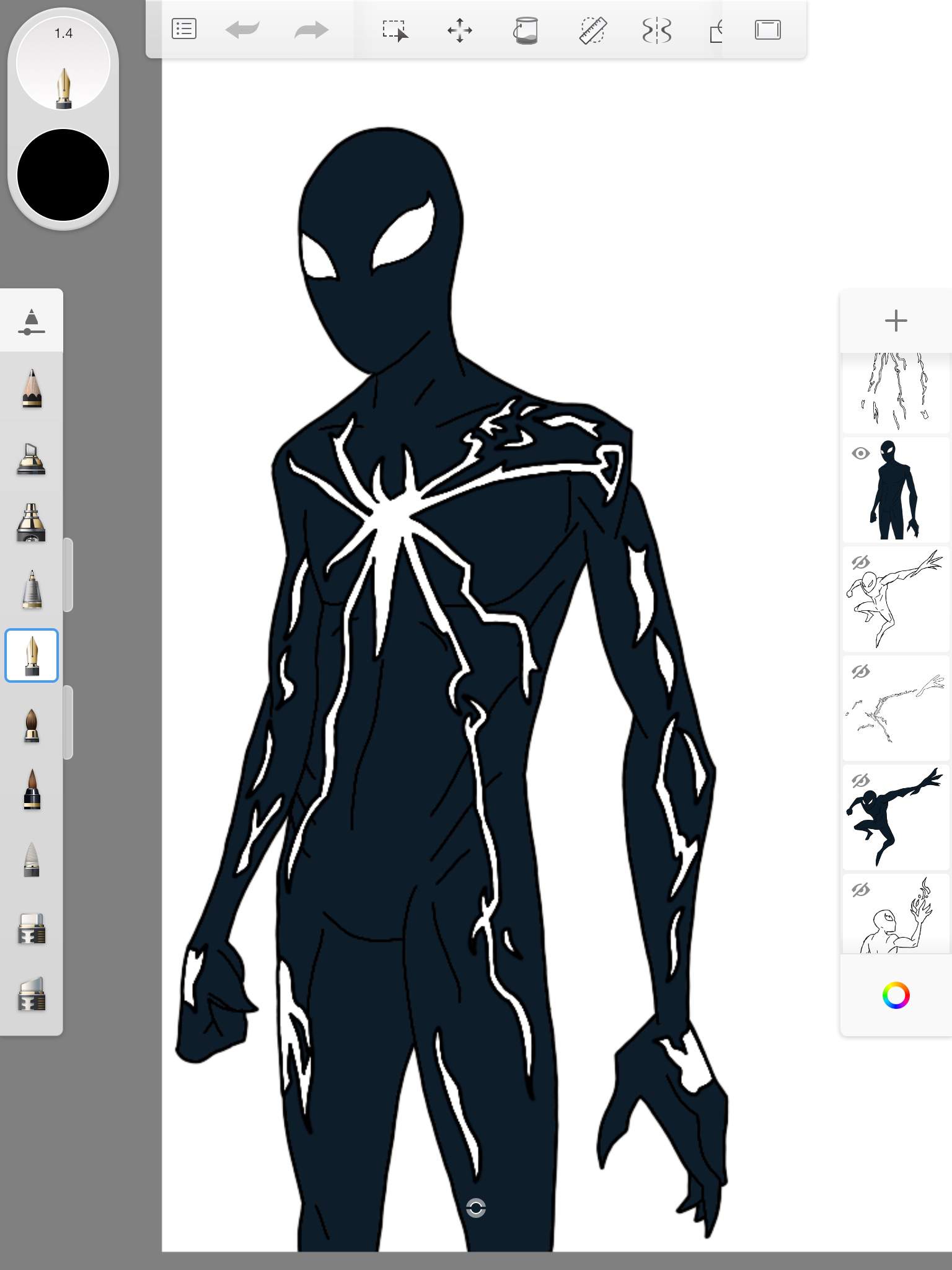This screenshot has width=952, height=1270.
Task: Select the rectangular selection tool
Action: coord(395,30)
